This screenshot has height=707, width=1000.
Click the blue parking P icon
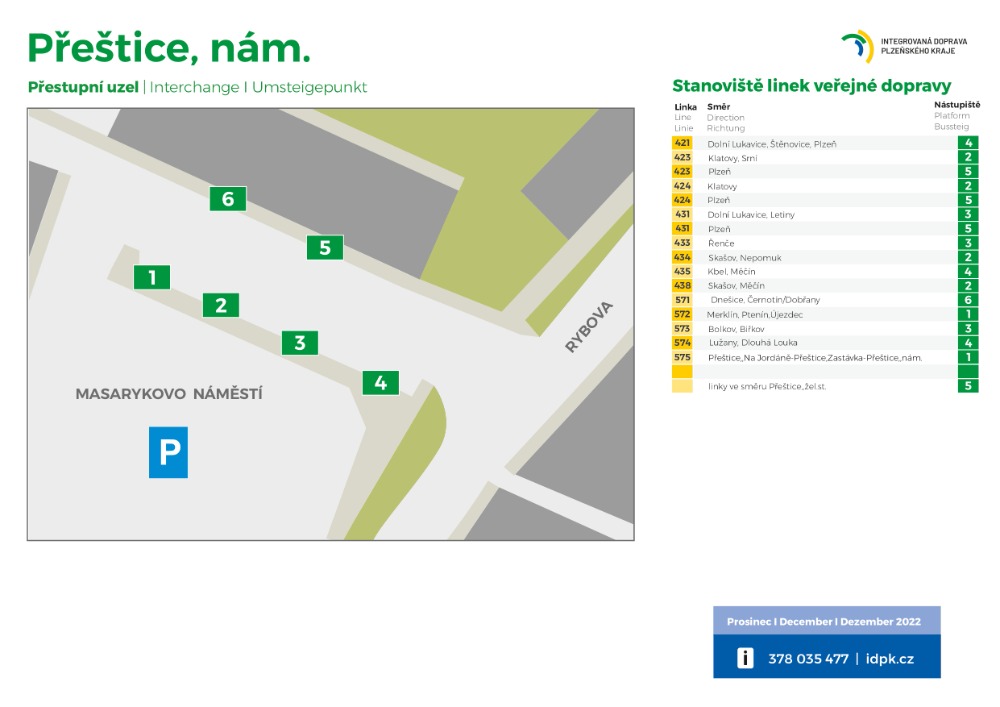tap(169, 452)
